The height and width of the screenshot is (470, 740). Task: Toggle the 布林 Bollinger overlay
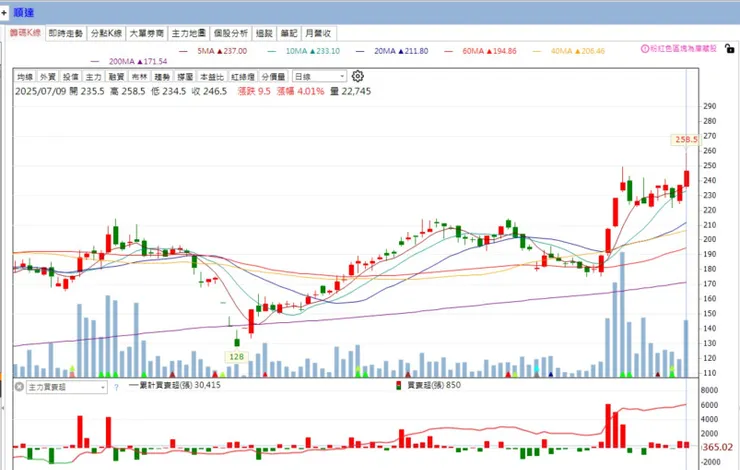point(139,76)
